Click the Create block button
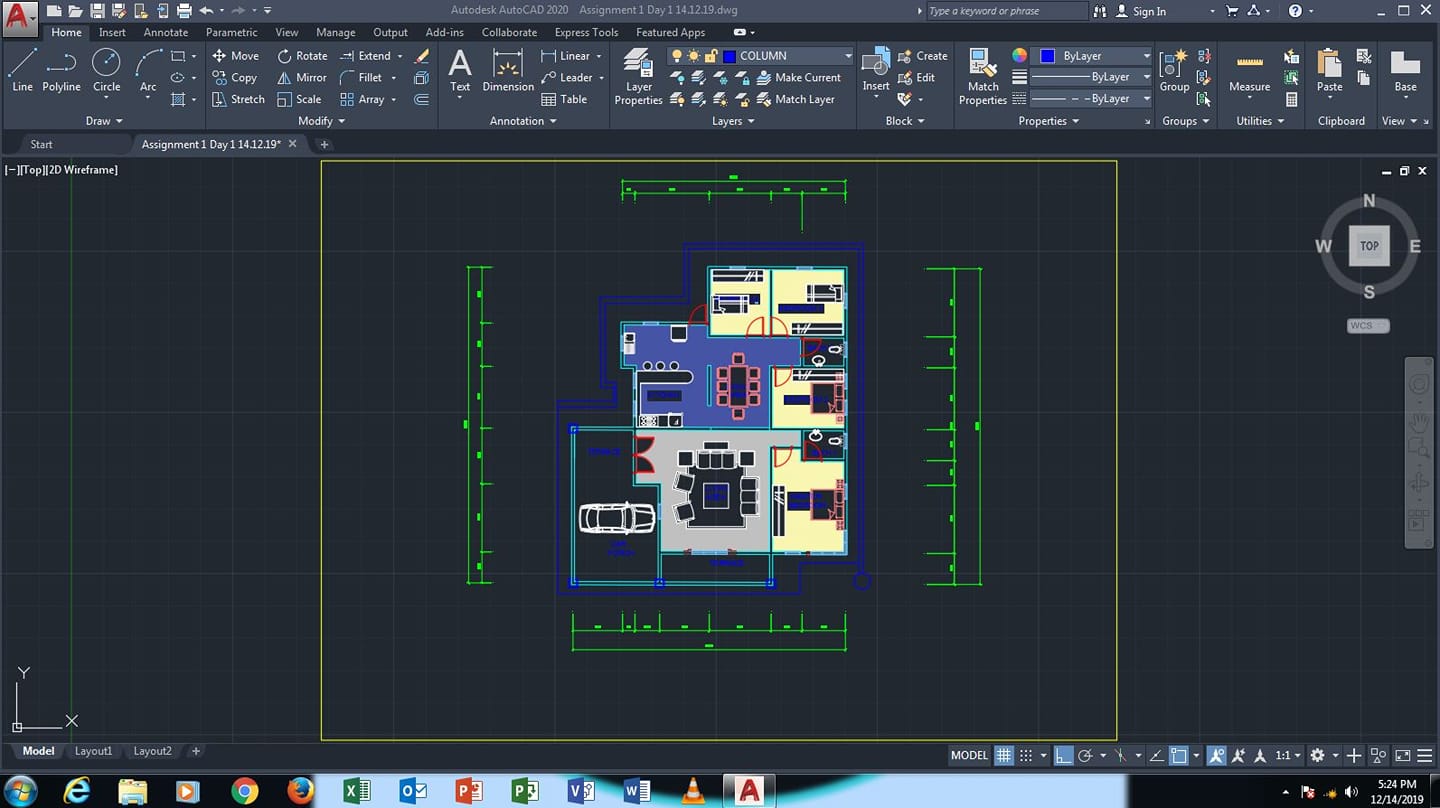The width and height of the screenshot is (1440, 808). (x=922, y=56)
